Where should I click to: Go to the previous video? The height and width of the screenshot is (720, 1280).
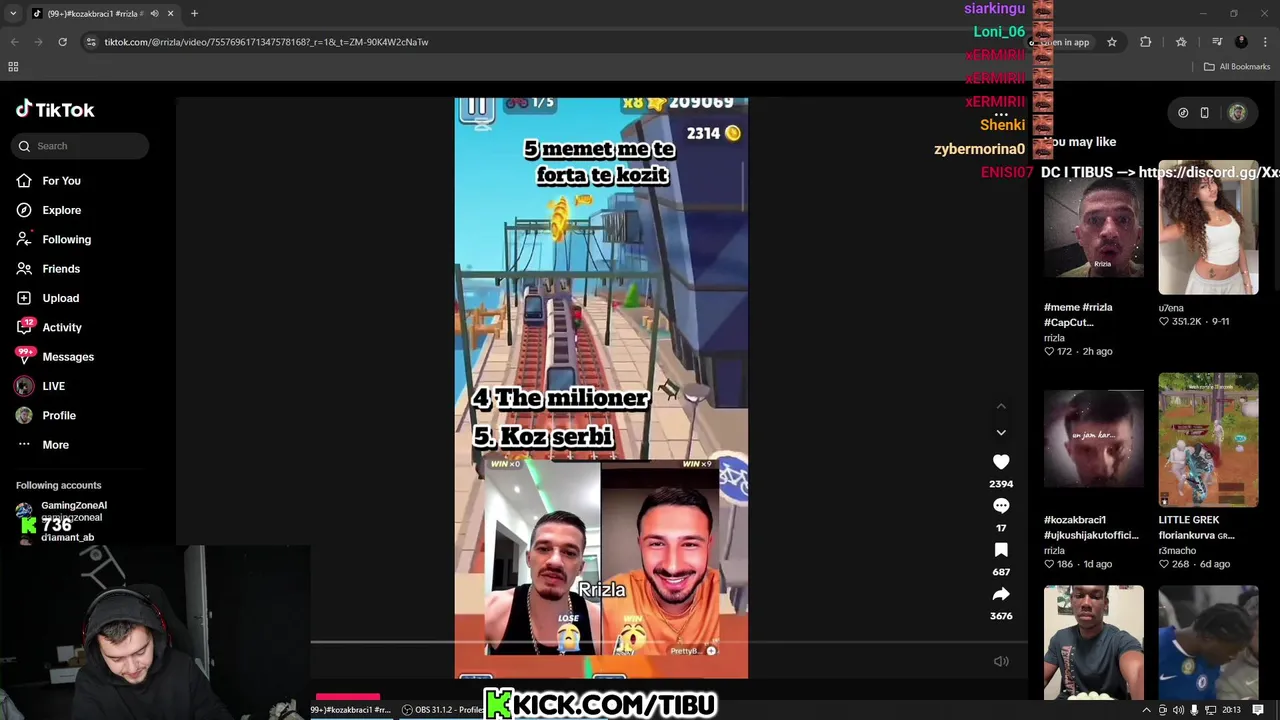[1001, 406]
